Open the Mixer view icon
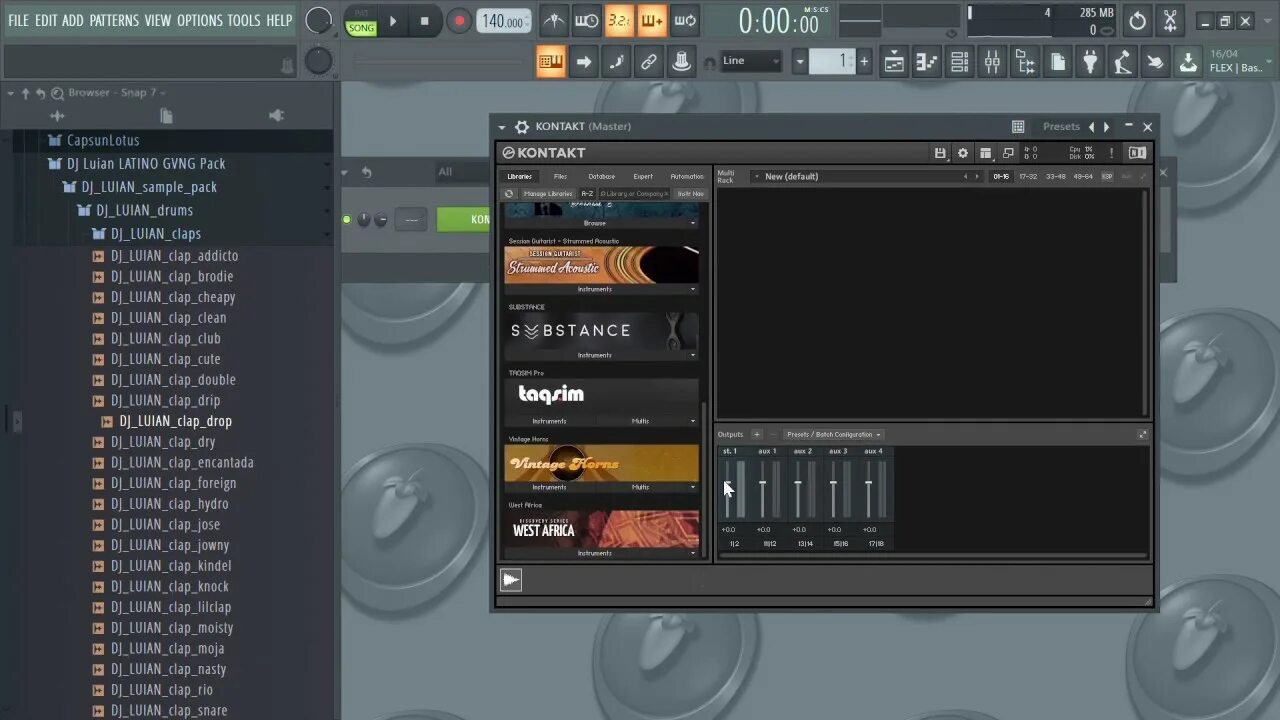The width and height of the screenshot is (1280, 720). (x=992, y=62)
